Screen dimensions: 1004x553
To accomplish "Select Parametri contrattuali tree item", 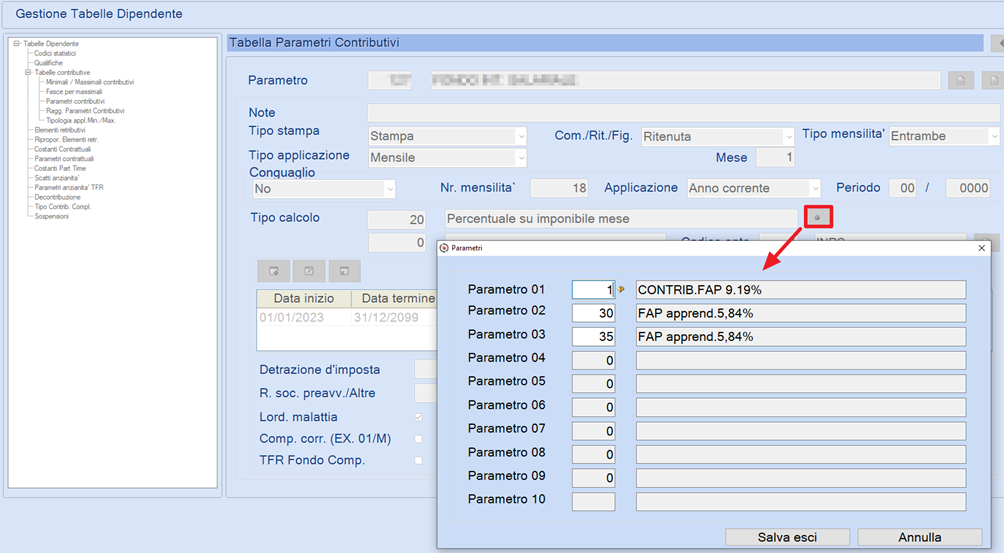I will click(64, 159).
